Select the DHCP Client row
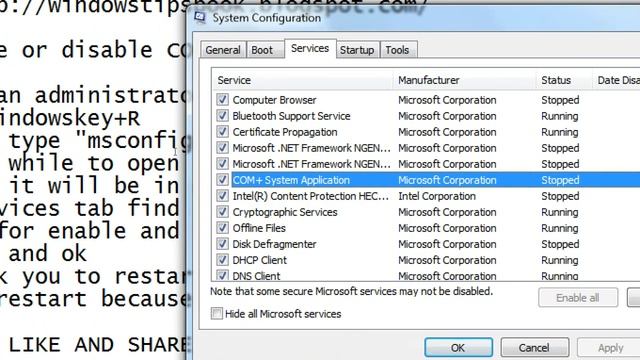Screen dimensions: 640x360 click(426, 260)
